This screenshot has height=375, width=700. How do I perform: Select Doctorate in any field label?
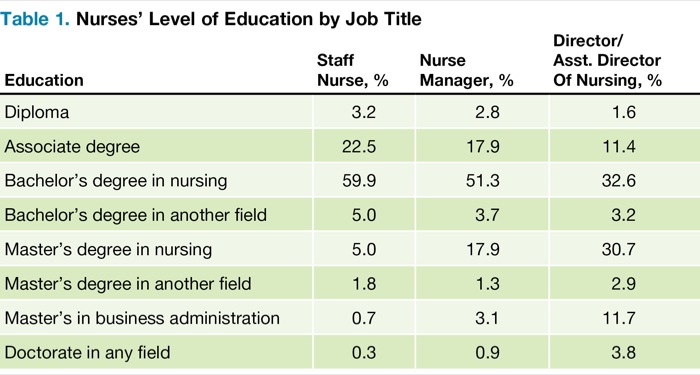point(87,353)
